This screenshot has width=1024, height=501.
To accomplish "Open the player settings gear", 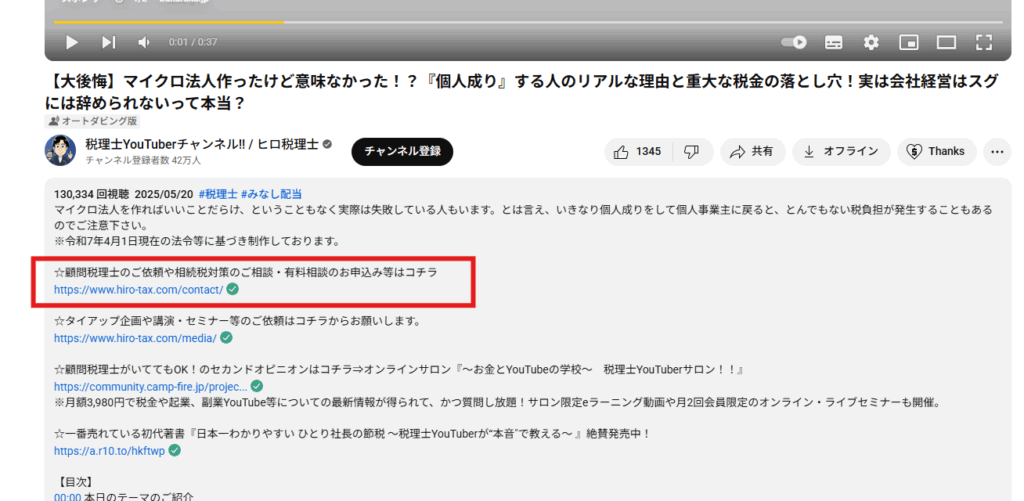I will point(871,42).
